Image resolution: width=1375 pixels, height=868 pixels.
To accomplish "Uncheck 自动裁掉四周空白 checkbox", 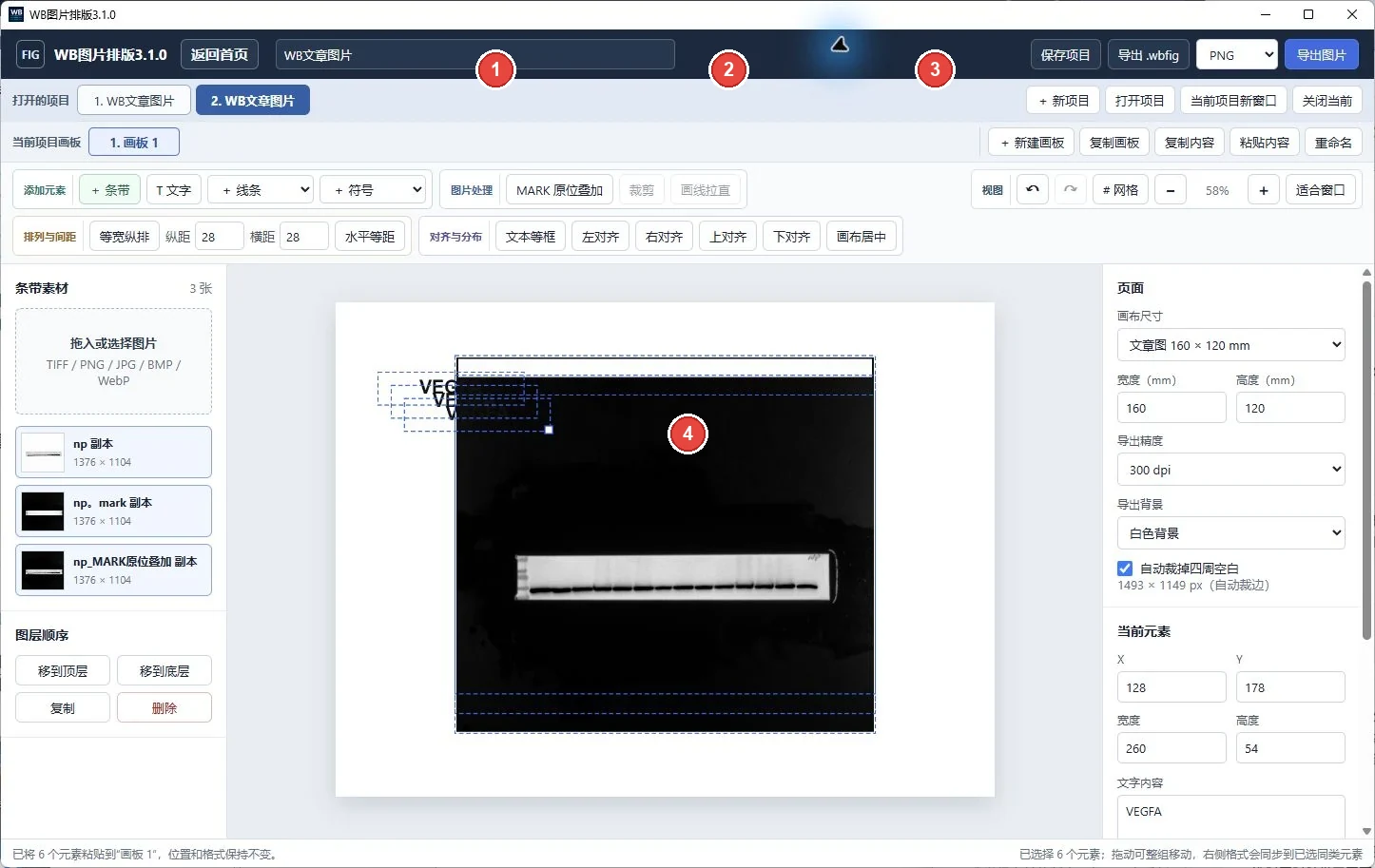I will [x=1125, y=569].
